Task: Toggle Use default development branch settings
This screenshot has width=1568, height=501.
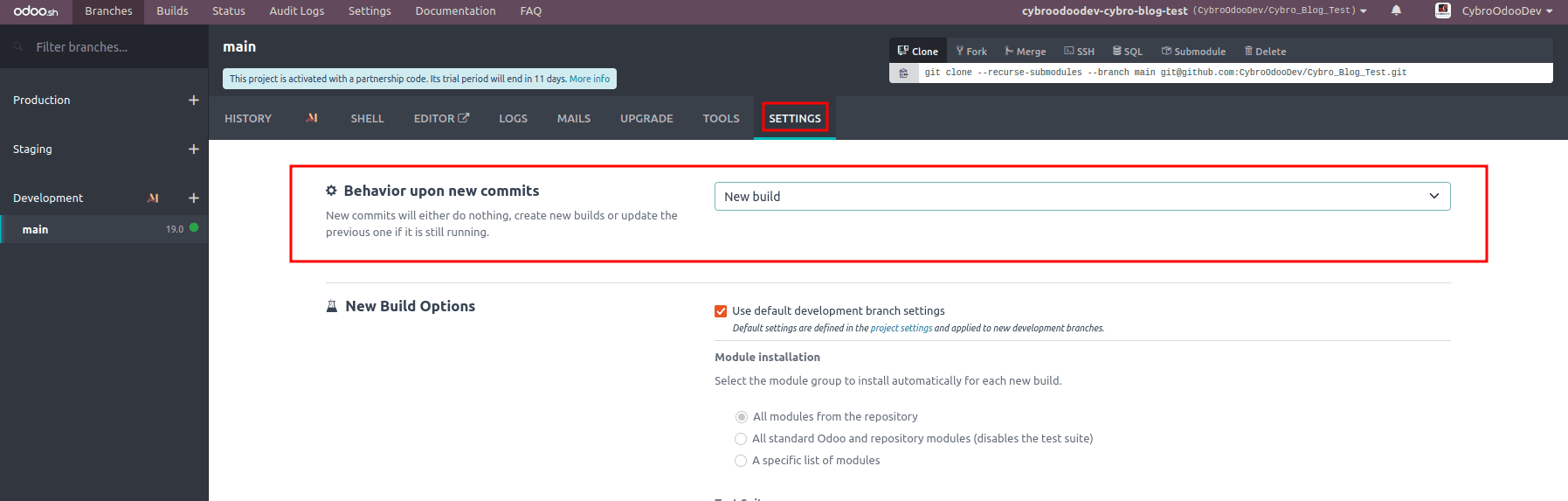Action: [x=721, y=311]
